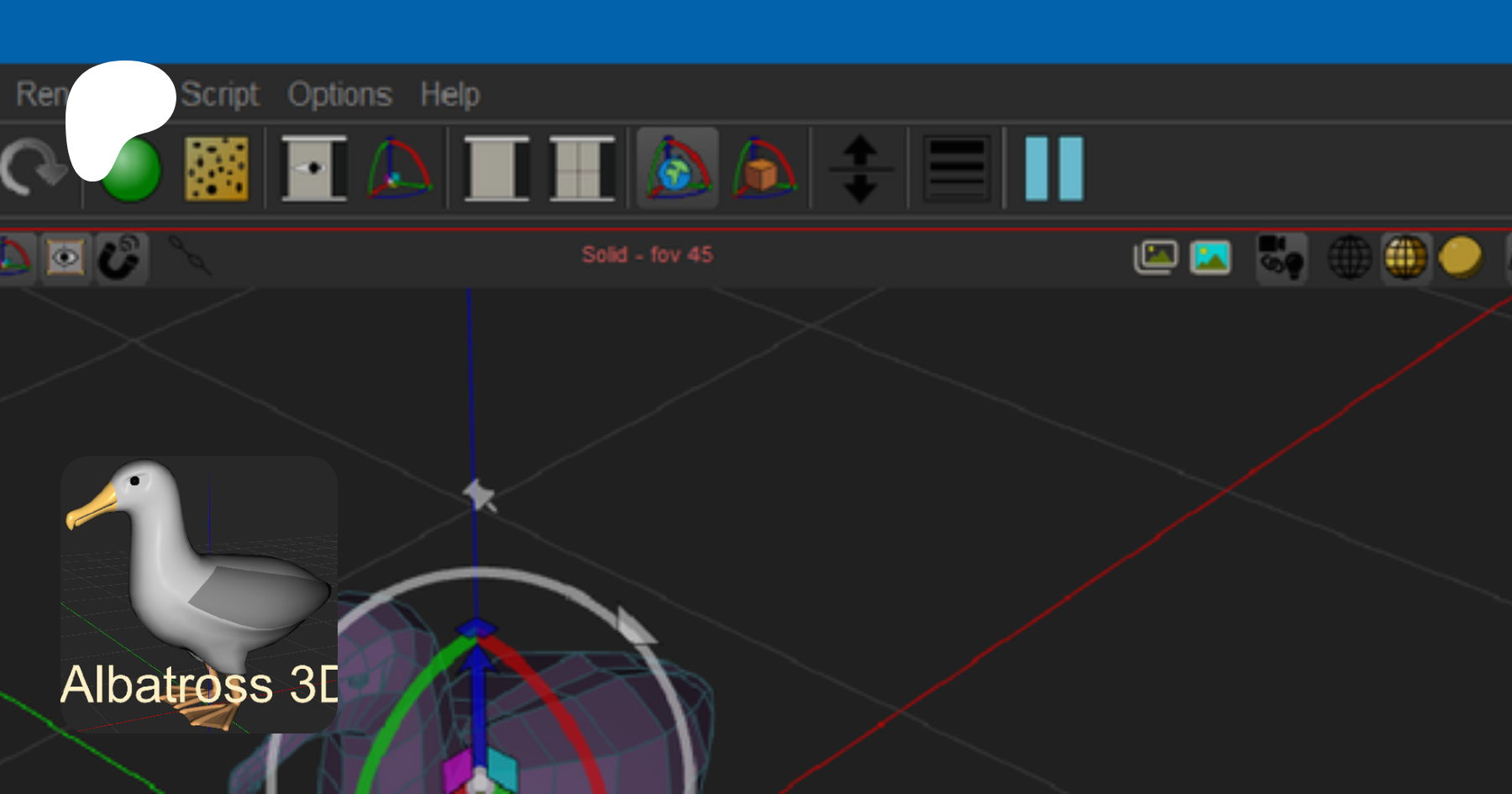
Task: Click the cyan pause bars button
Action: coord(1054,169)
